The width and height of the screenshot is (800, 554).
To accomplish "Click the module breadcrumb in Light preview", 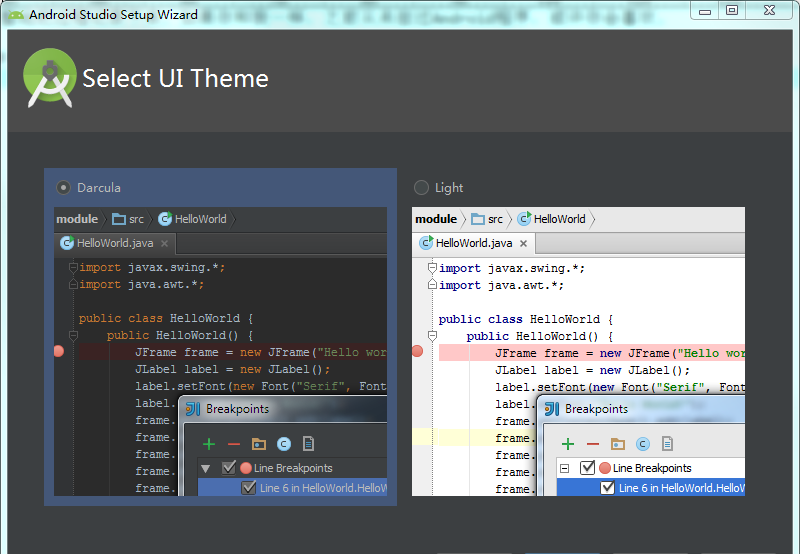I will click(x=435, y=219).
